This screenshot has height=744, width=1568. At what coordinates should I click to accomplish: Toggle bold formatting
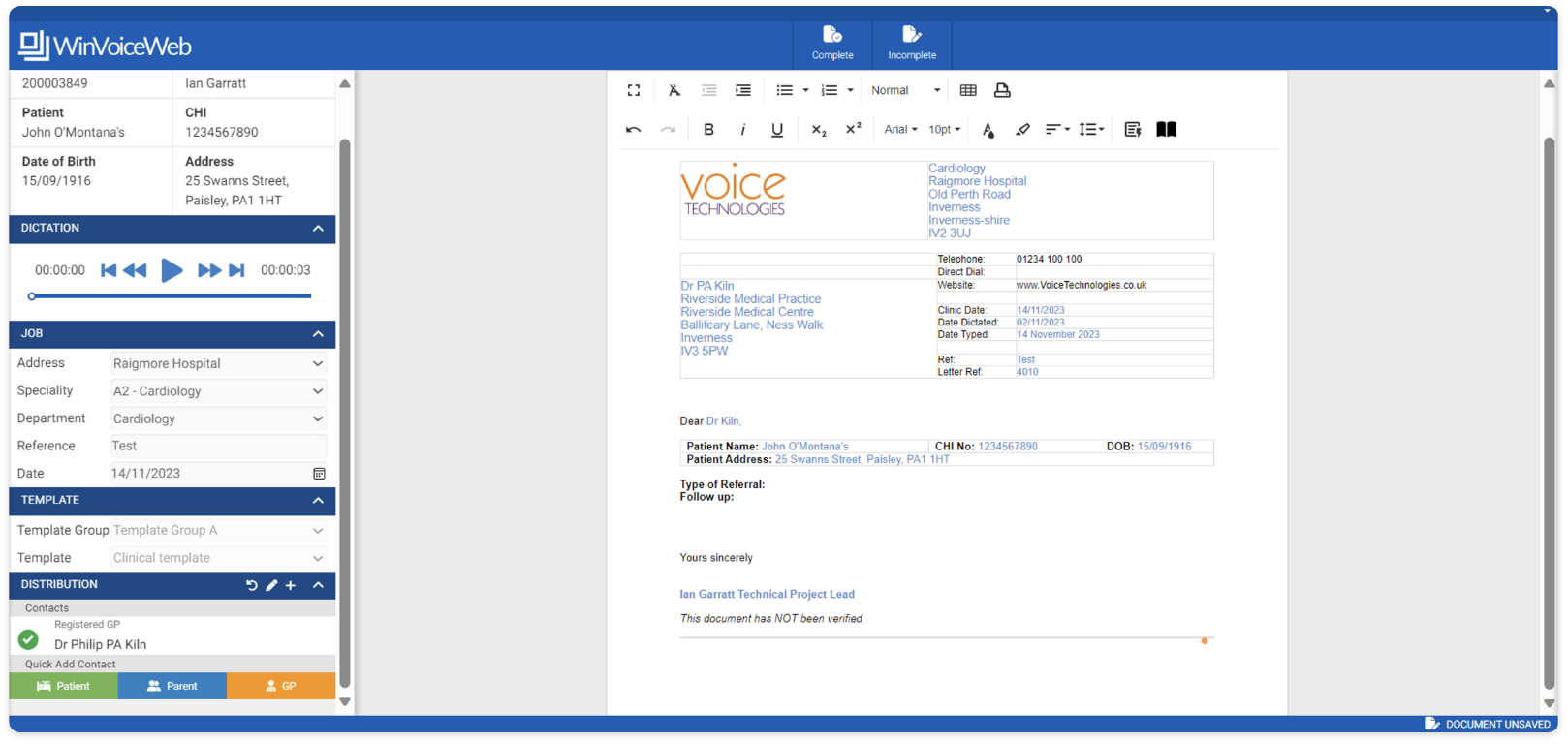point(708,130)
